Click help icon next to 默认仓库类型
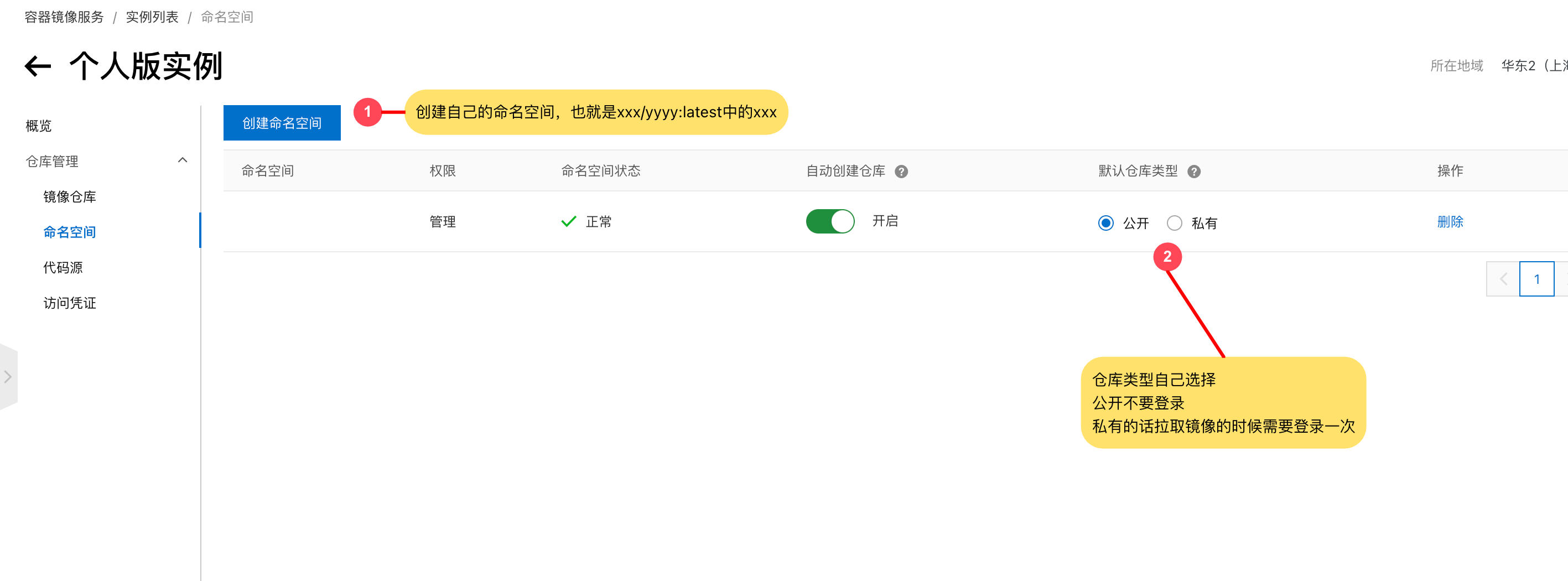Screen dimensions: 1568x581 (x=1193, y=172)
